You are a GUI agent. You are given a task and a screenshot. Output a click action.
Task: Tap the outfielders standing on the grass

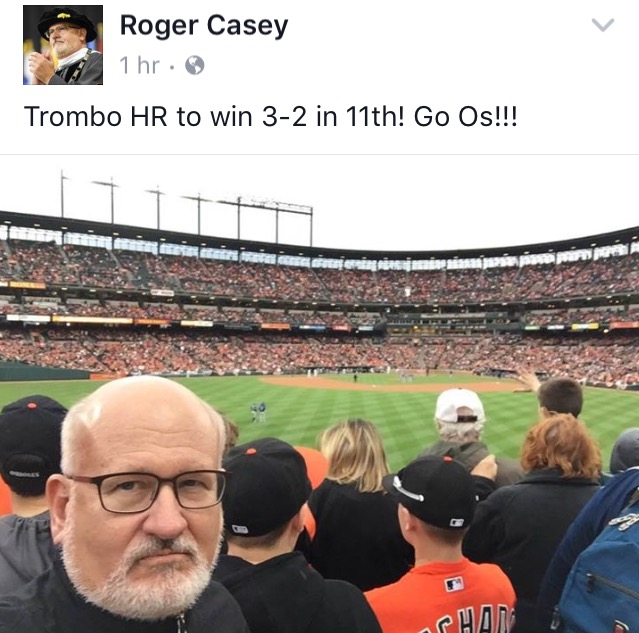[x=258, y=412]
